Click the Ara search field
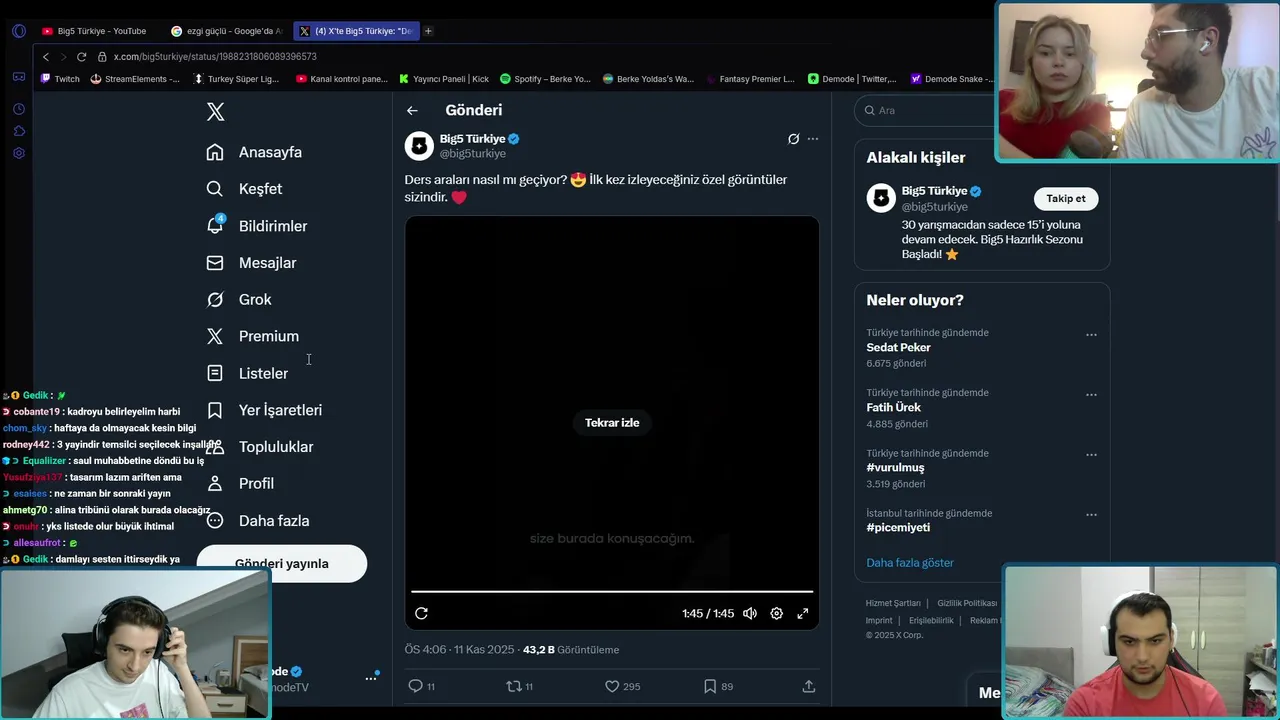Screen dimensions: 1280x720 930,111
